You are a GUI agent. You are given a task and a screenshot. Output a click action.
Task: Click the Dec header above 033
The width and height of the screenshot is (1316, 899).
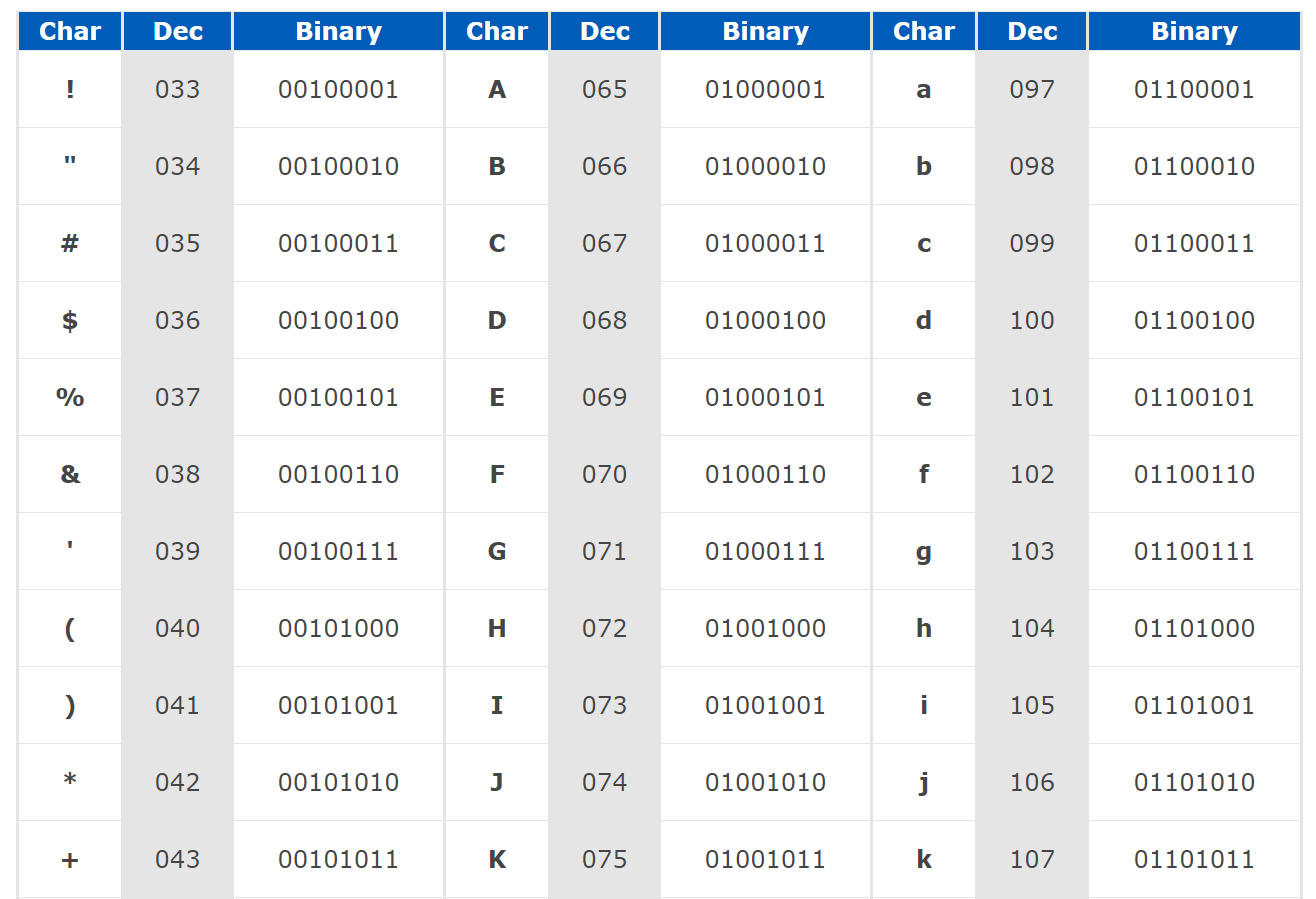tap(178, 32)
